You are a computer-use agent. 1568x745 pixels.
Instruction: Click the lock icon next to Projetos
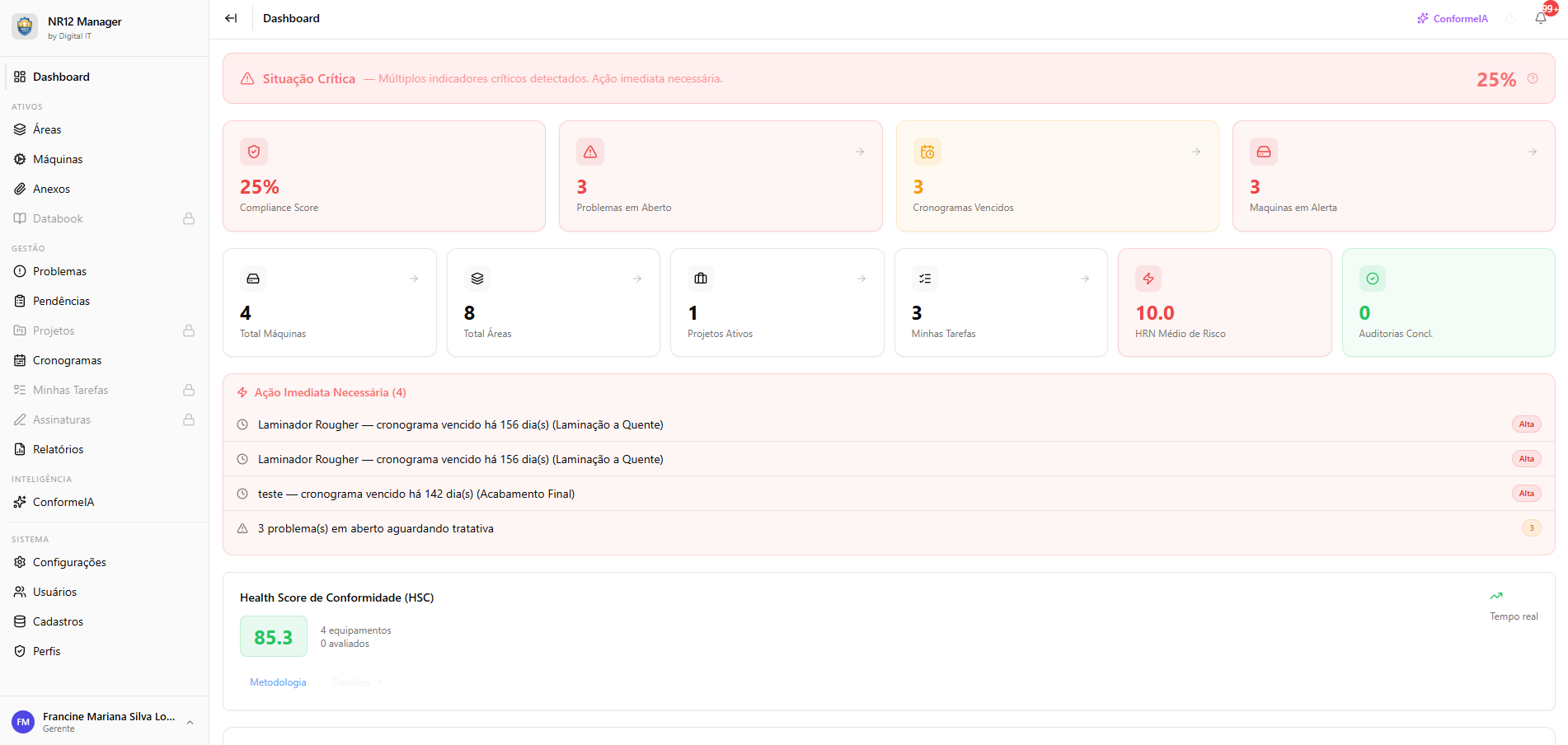tap(189, 330)
